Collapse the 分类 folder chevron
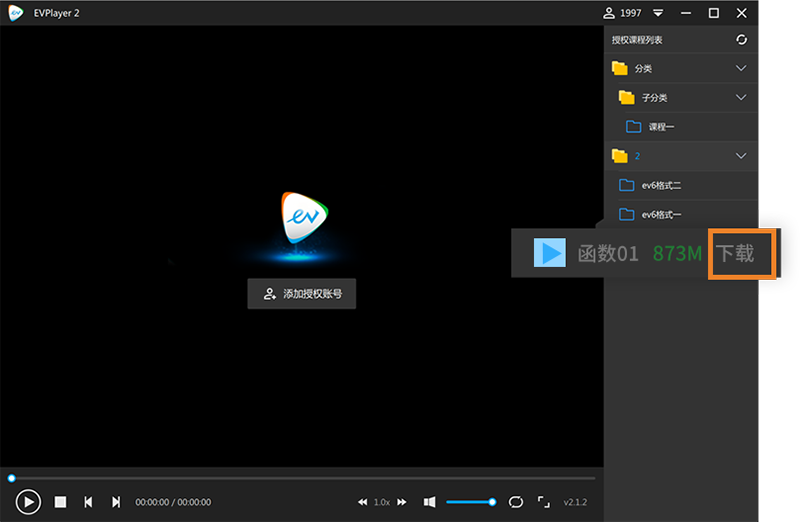The image size is (800, 522). click(741, 68)
